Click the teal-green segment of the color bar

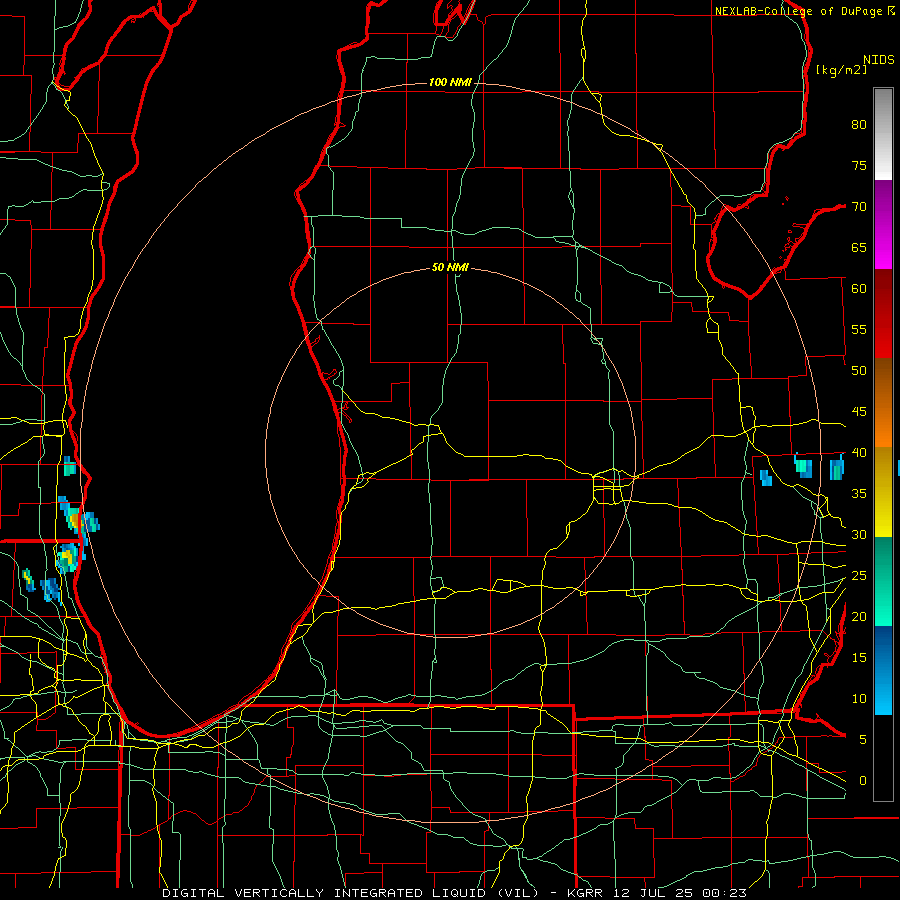pos(883,581)
